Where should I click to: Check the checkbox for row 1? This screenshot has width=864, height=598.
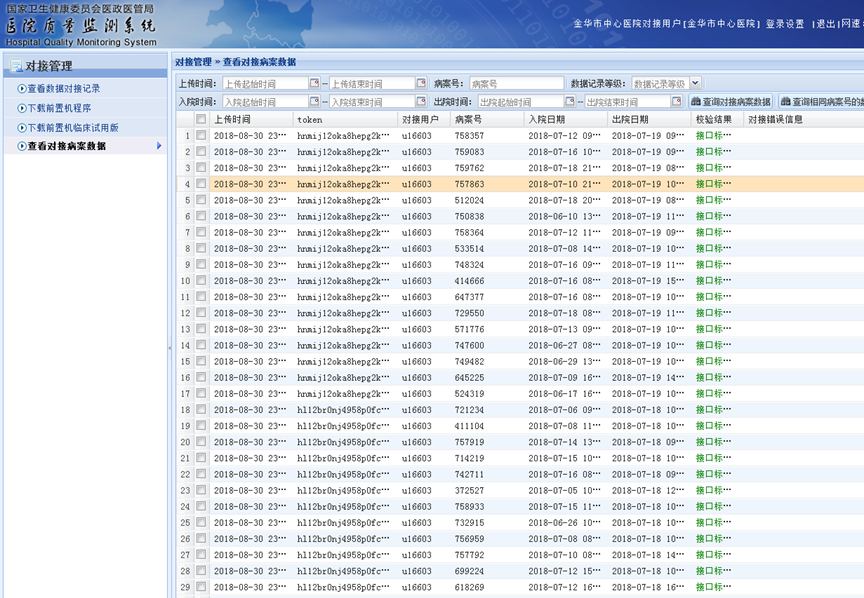click(x=201, y=136)
